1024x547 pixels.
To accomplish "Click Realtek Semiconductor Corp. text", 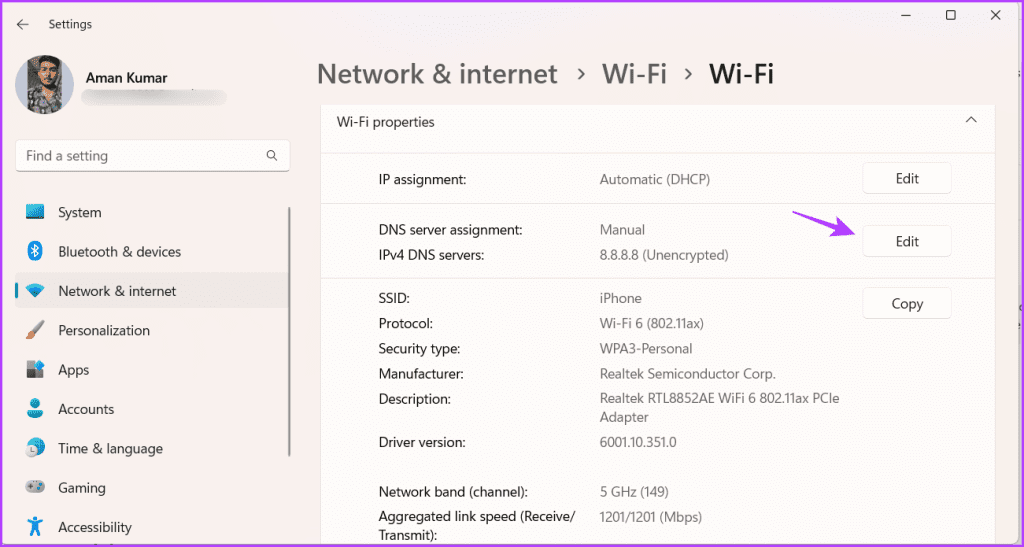I will [x=687, y=374].
